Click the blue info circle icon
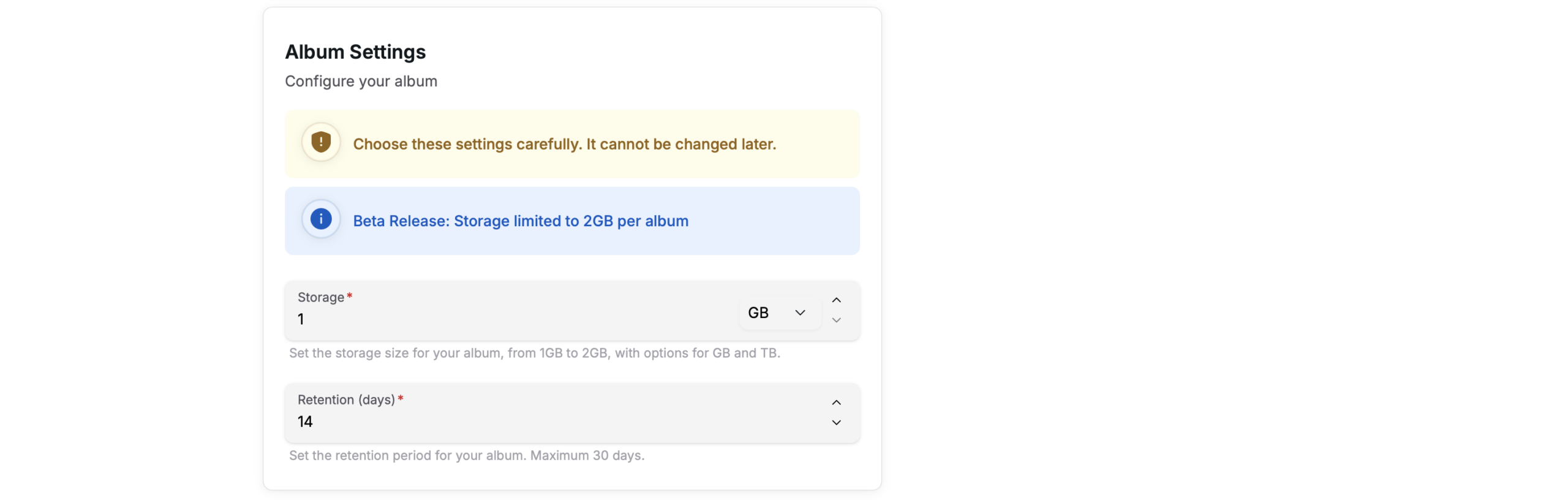The width and height of the screenshot is (1568, 500). coord(320,219)
